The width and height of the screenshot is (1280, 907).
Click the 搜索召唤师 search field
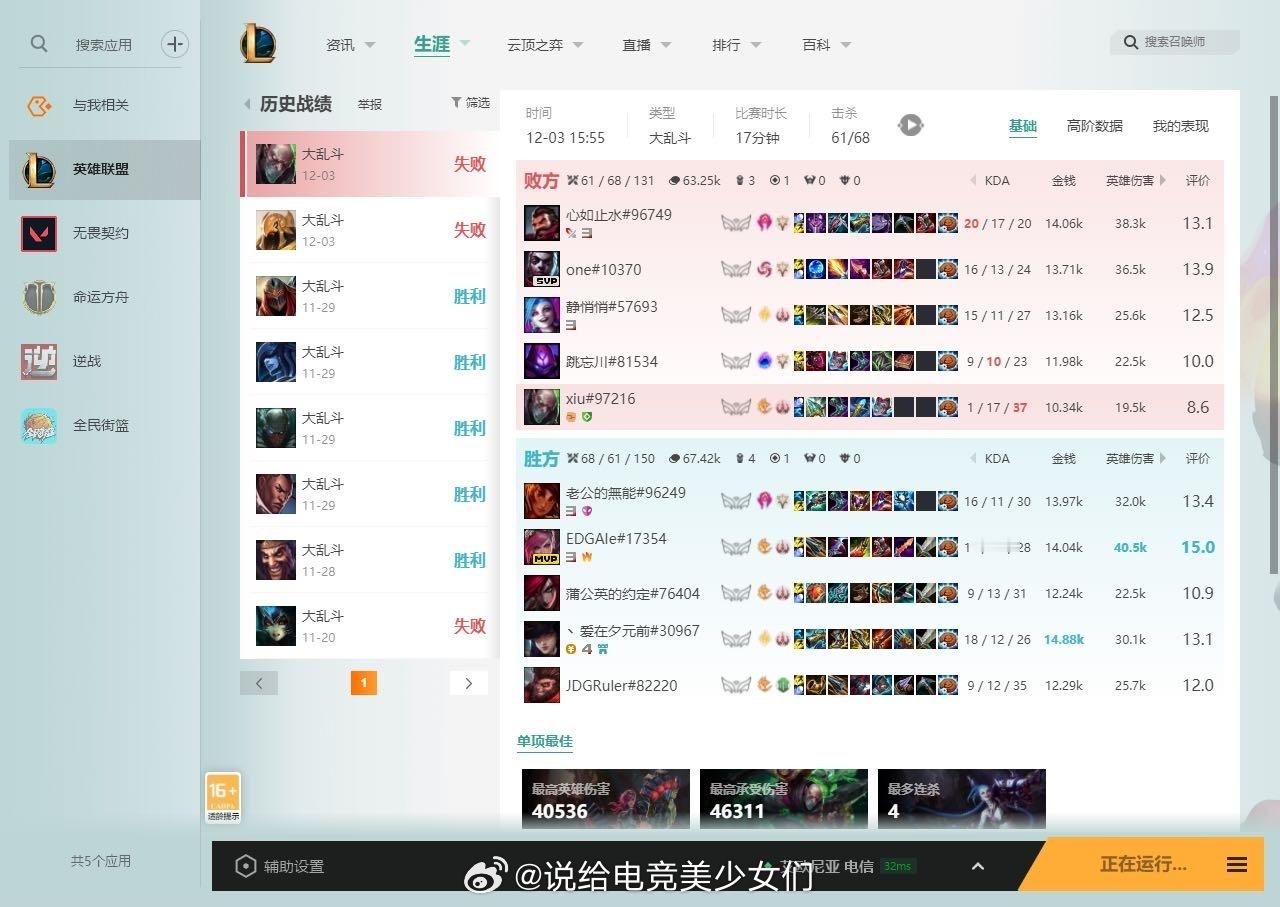[x=1175, y=42]
